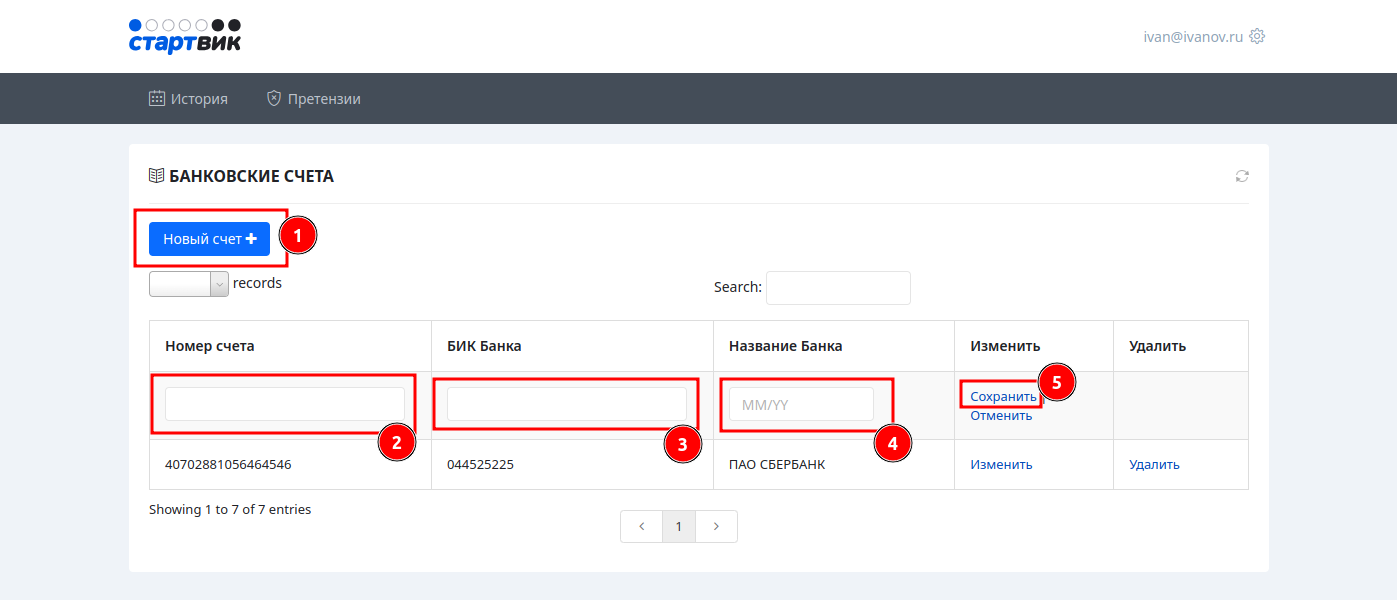Open settings via the gear icon
Image resolution: width=1397 pixels, height=600 pixels.
tap(1257, 36)
